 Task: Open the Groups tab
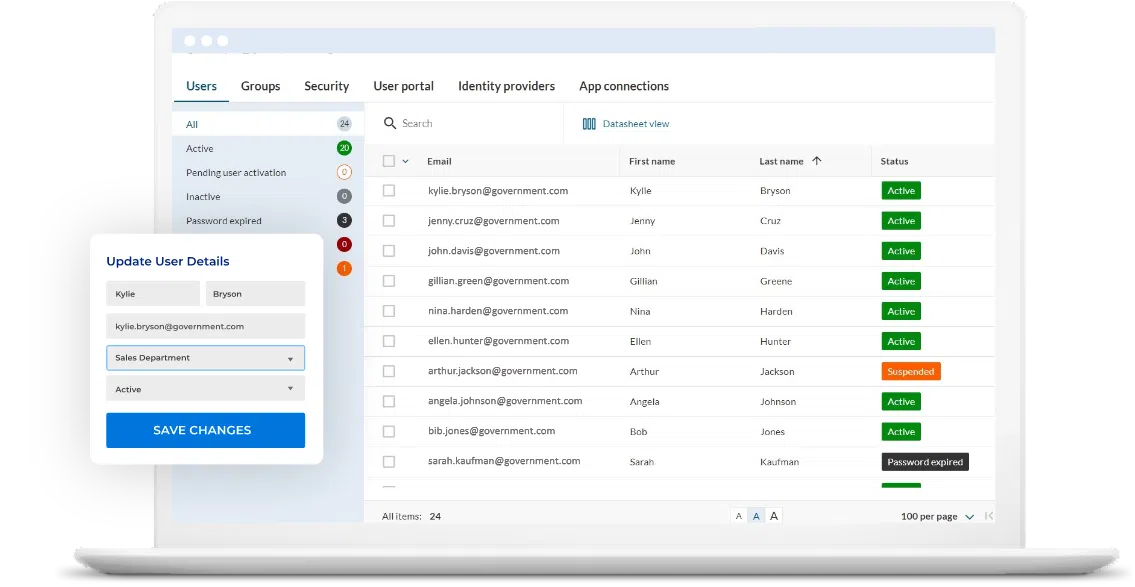pos(260,86)
